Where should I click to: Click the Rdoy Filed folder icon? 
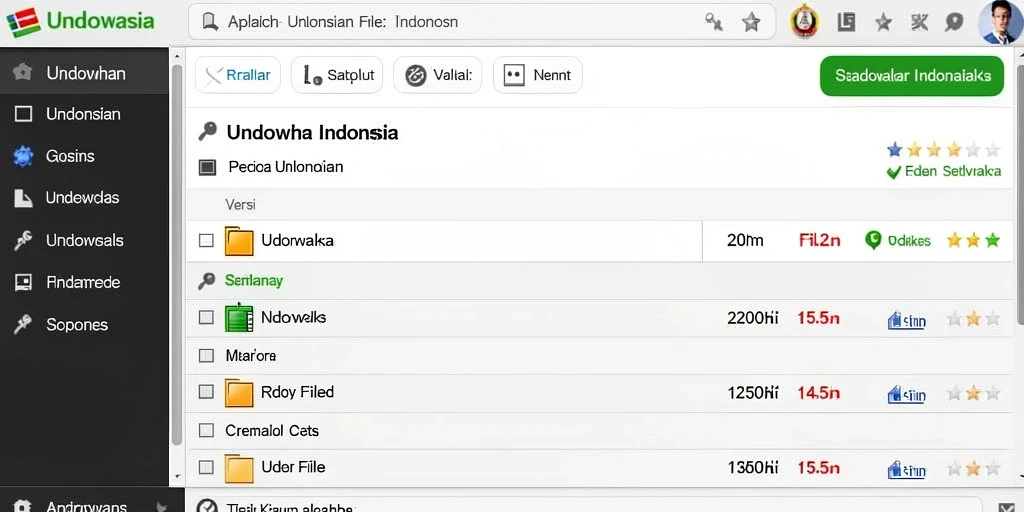coord(238,392)
